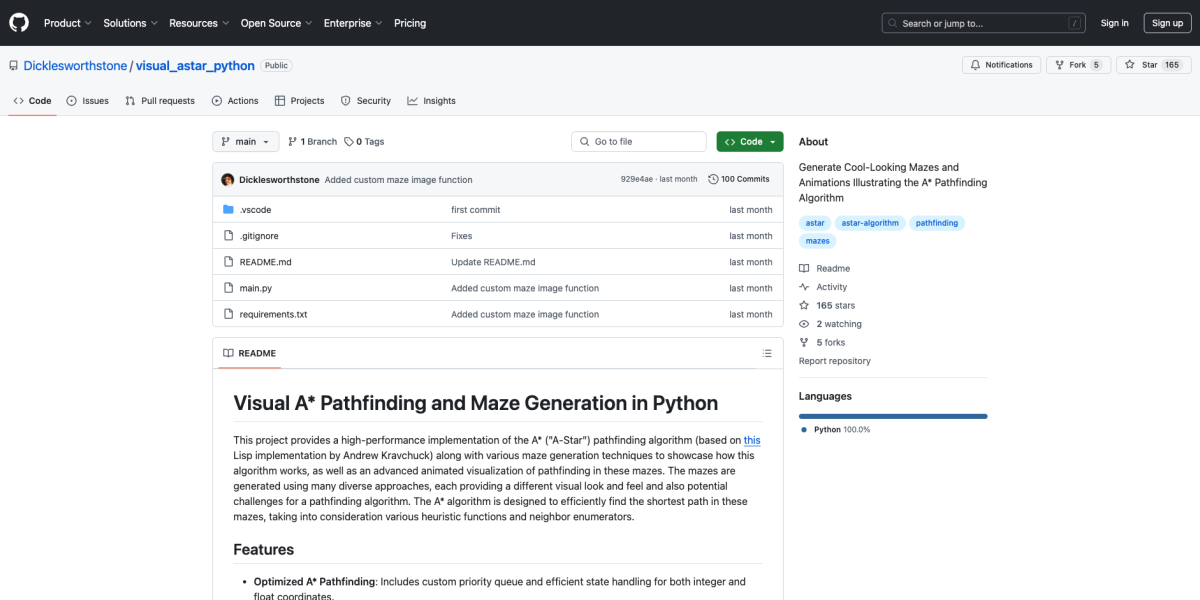
Task: Expand the main branch selector
Action: coord(245,142)
